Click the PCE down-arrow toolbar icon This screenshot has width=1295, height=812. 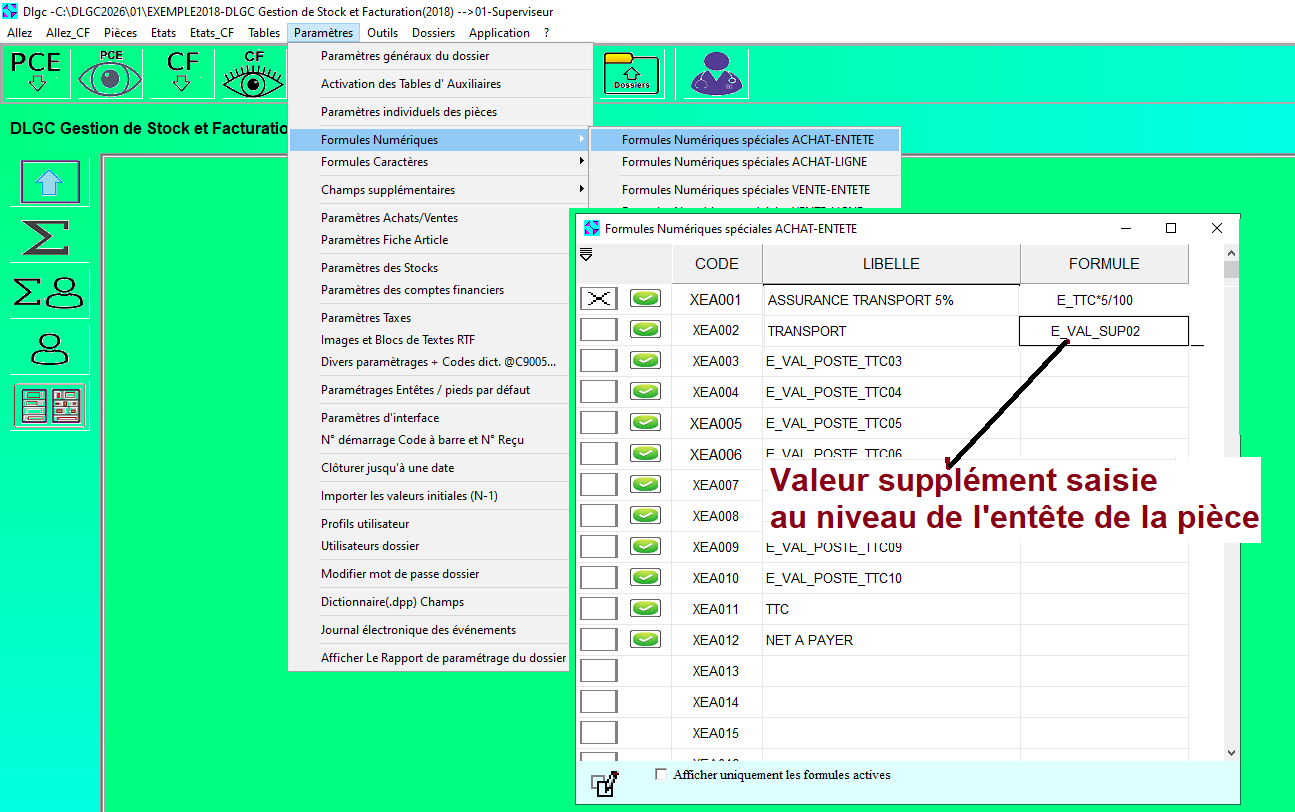tap(37, 73)
